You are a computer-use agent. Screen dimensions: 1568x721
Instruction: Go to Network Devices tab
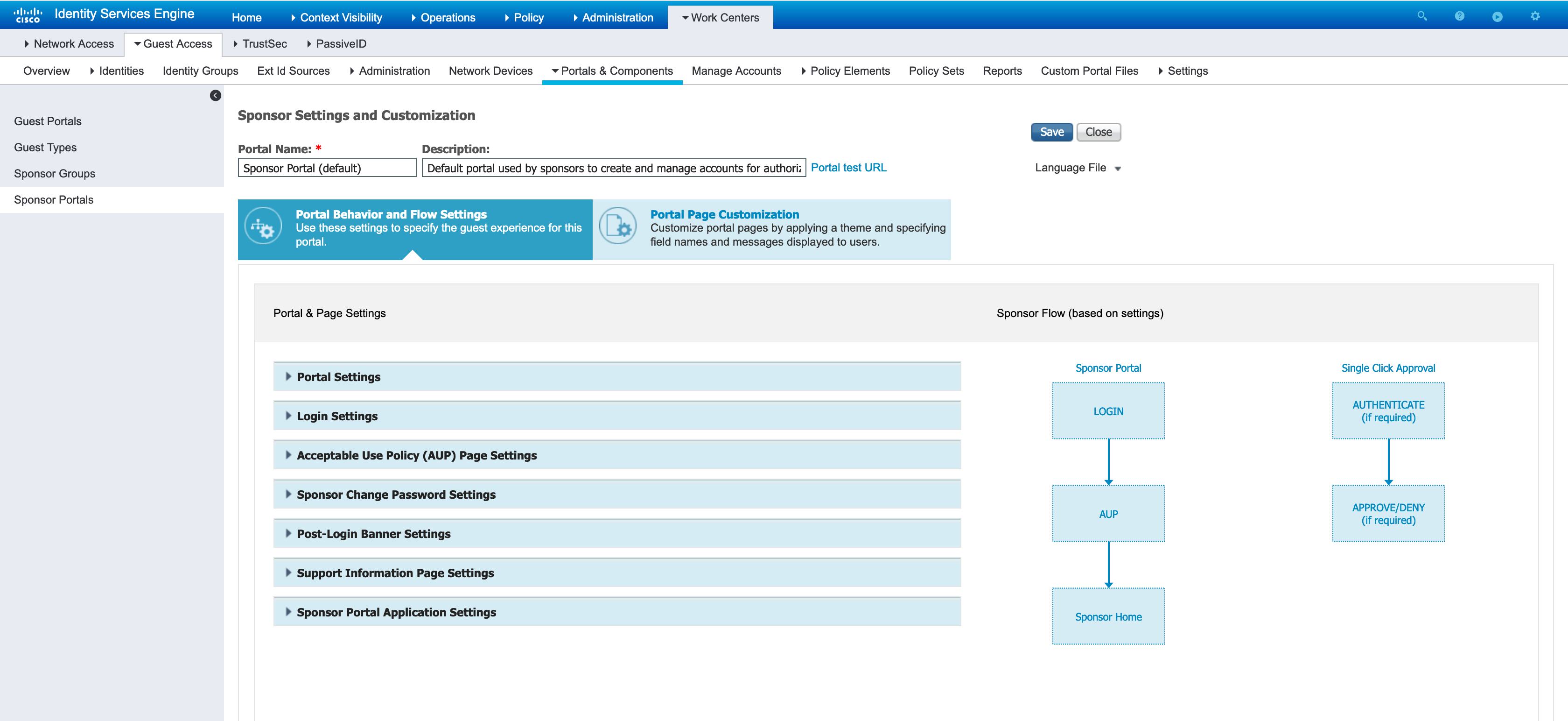click(x=490, y=71)
